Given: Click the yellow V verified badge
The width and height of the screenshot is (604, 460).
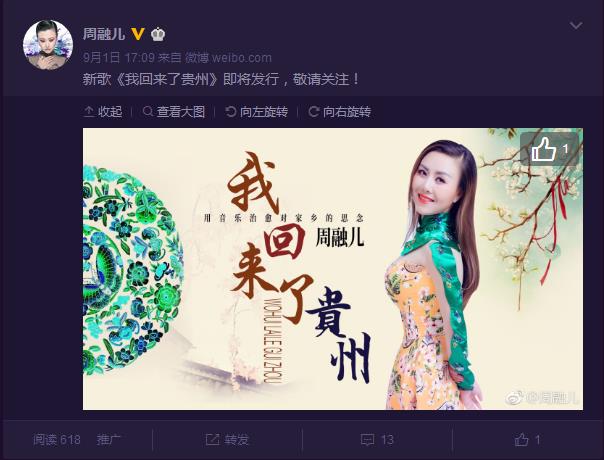Looking at the screenshot, I should [138, 34].
